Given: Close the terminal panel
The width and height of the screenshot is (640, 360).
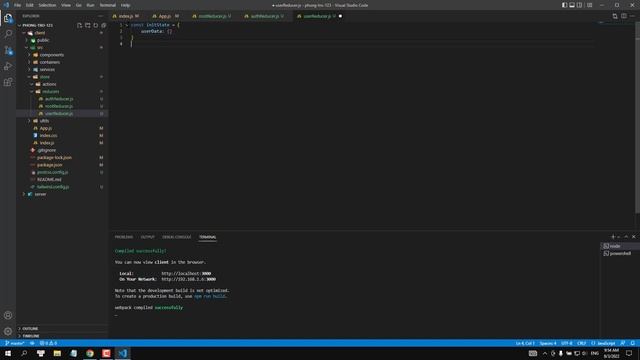Looking at the screenshot, I should [633, 237].
